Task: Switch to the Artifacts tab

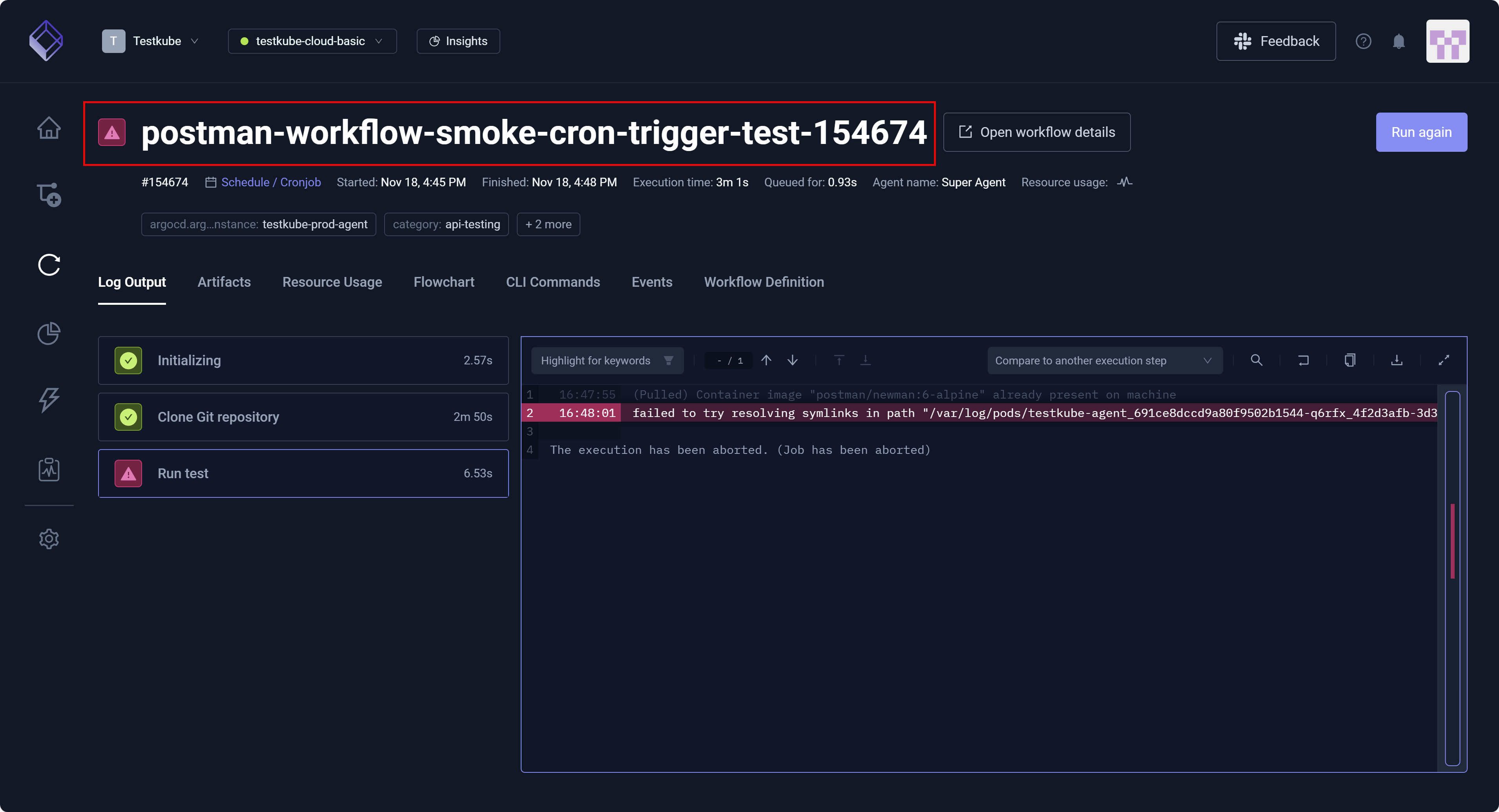Action: [224, 282]
